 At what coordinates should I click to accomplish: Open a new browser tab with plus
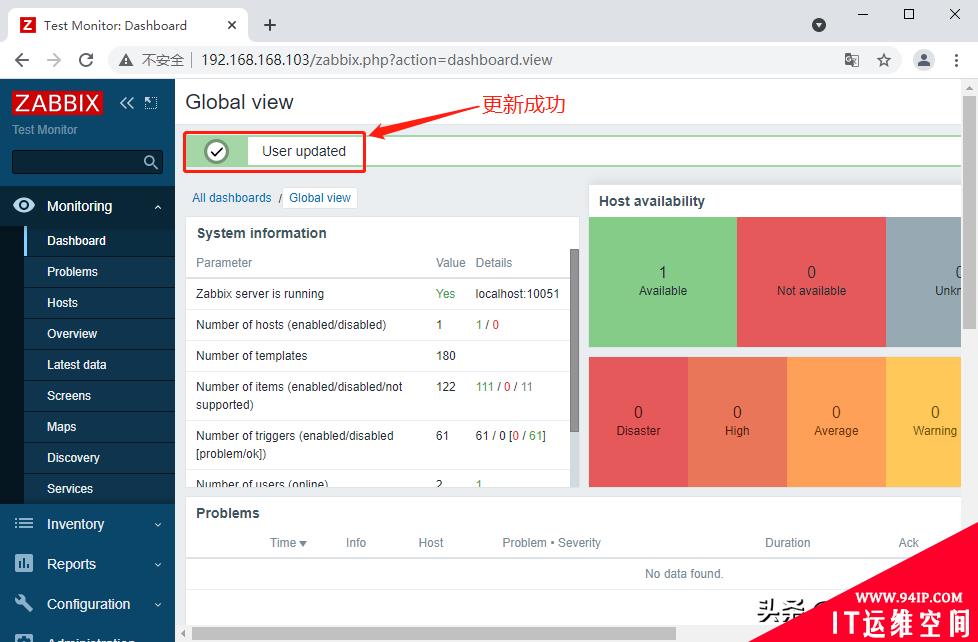269,25
